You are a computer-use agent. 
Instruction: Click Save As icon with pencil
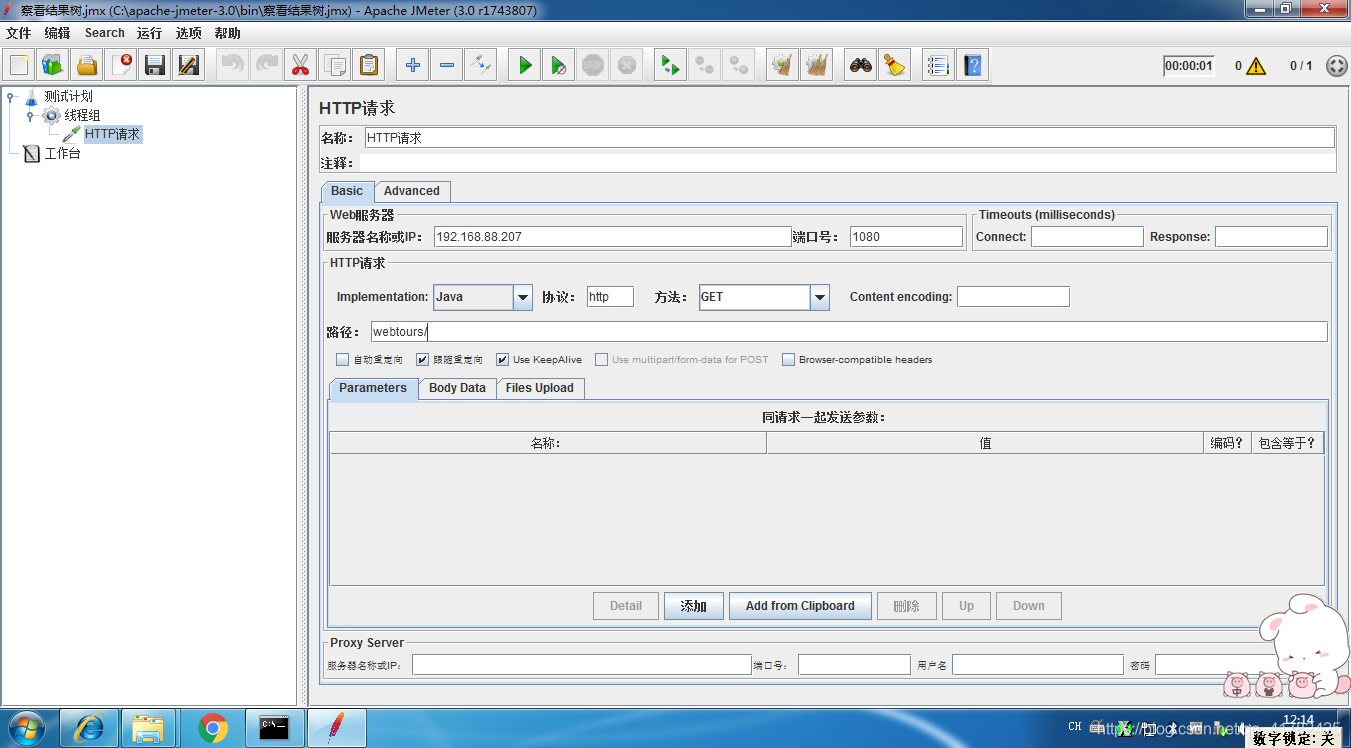189,66
